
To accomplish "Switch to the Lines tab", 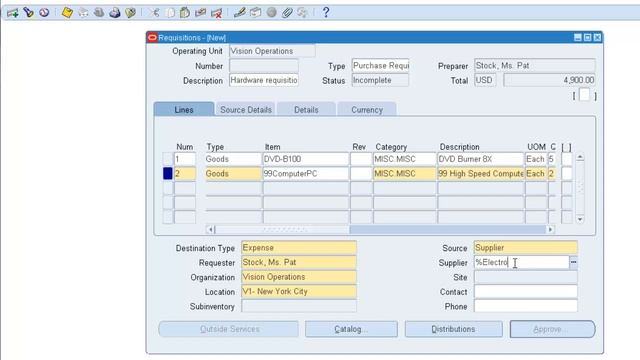I will [184, 109].
